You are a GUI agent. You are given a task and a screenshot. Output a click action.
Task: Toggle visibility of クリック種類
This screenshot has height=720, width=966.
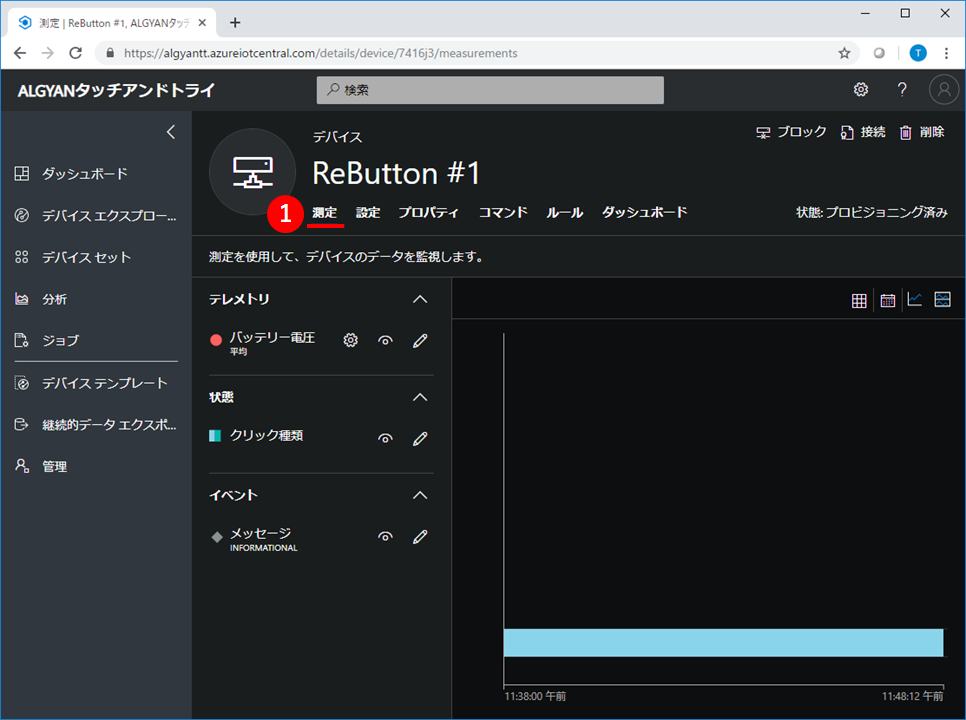tap(385, 439)
